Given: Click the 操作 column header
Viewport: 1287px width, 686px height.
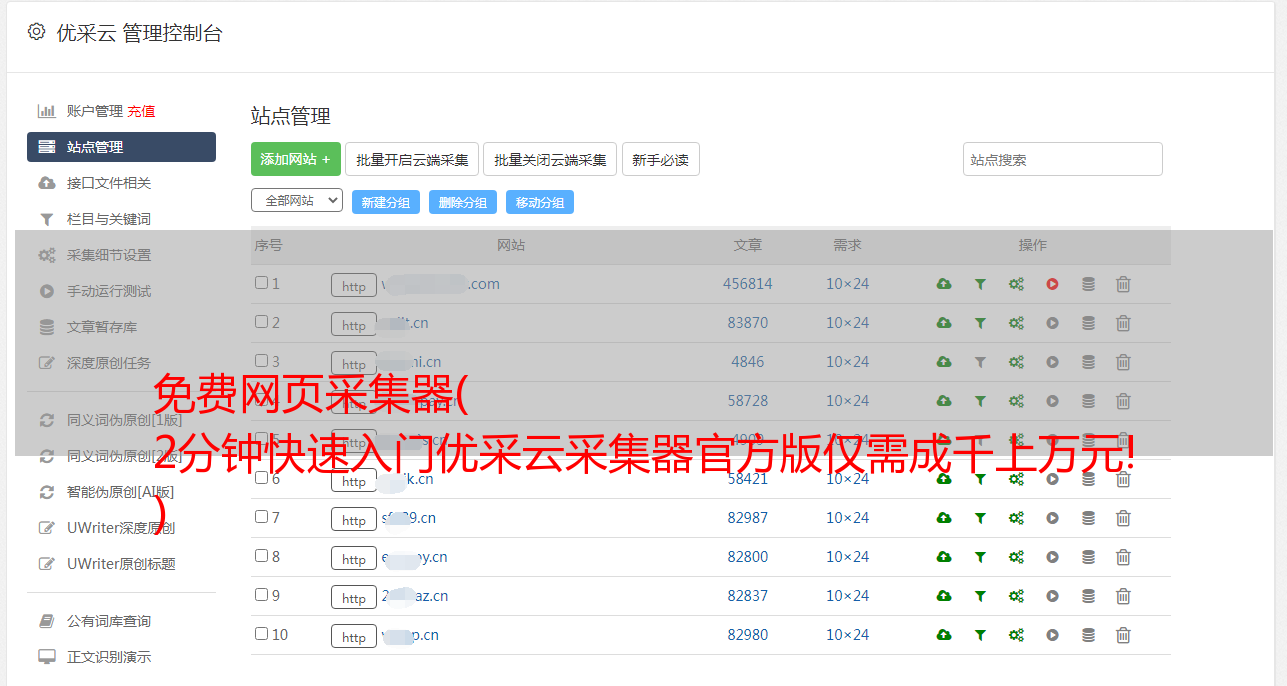Looking at the screenshot, I should pyautogui.click(x=1033, y=245).
